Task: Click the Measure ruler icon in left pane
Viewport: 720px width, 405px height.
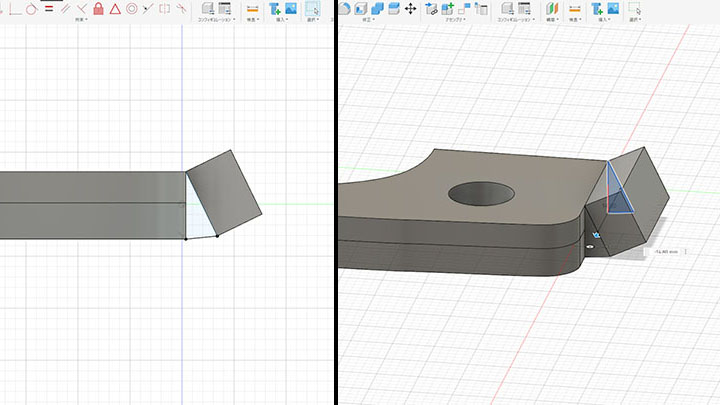Action: (252, 8)
